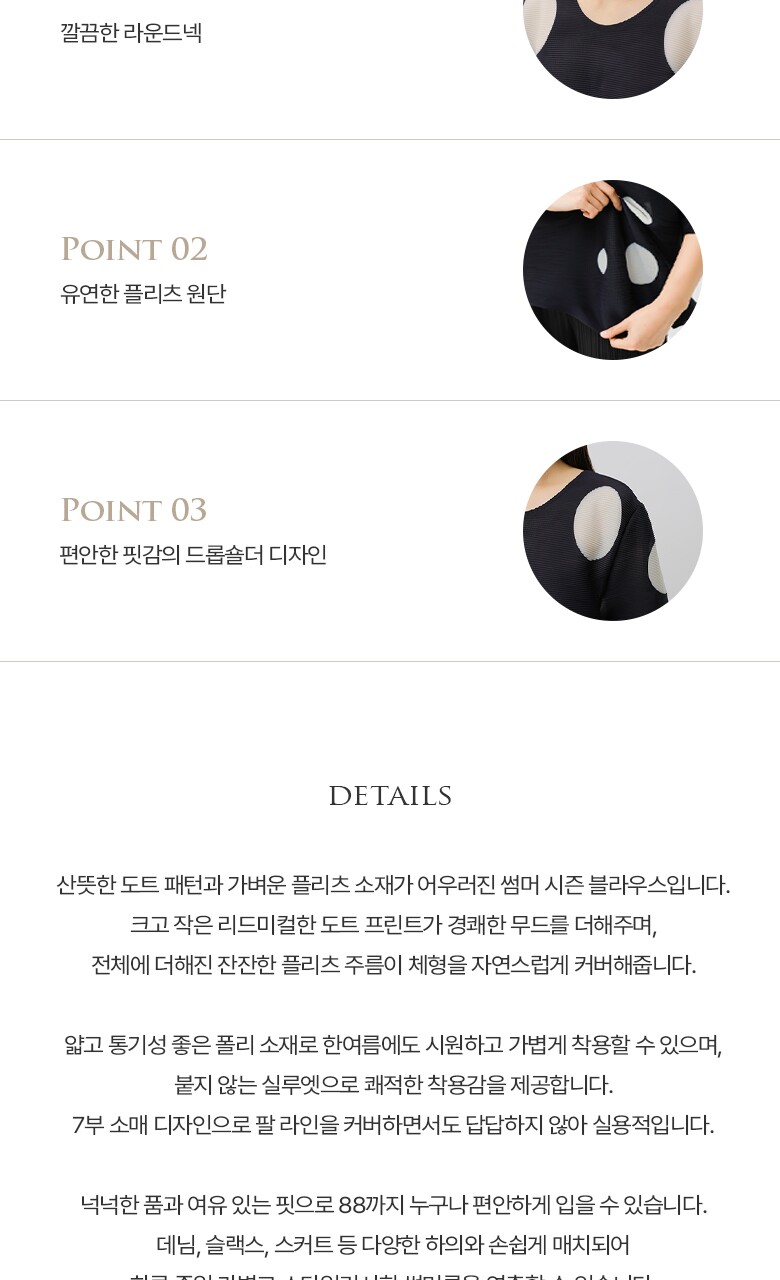The height and width of the screenshot is (1280, 780).
Task: Click the line starting 얇고 통기성 좋은
Action: pos(393,1045)
